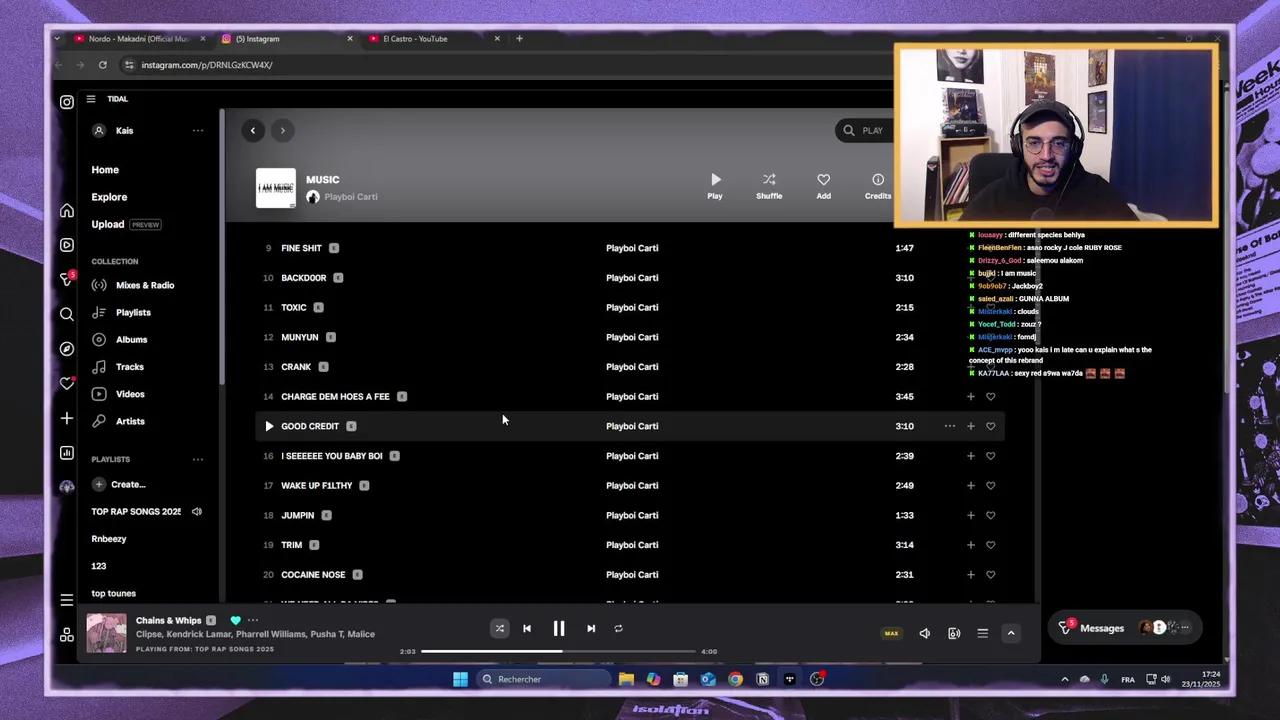Favorite GOOD CREDIT with its heart
The width and height of the screenshot is (1280, 720).
(990, 427)
